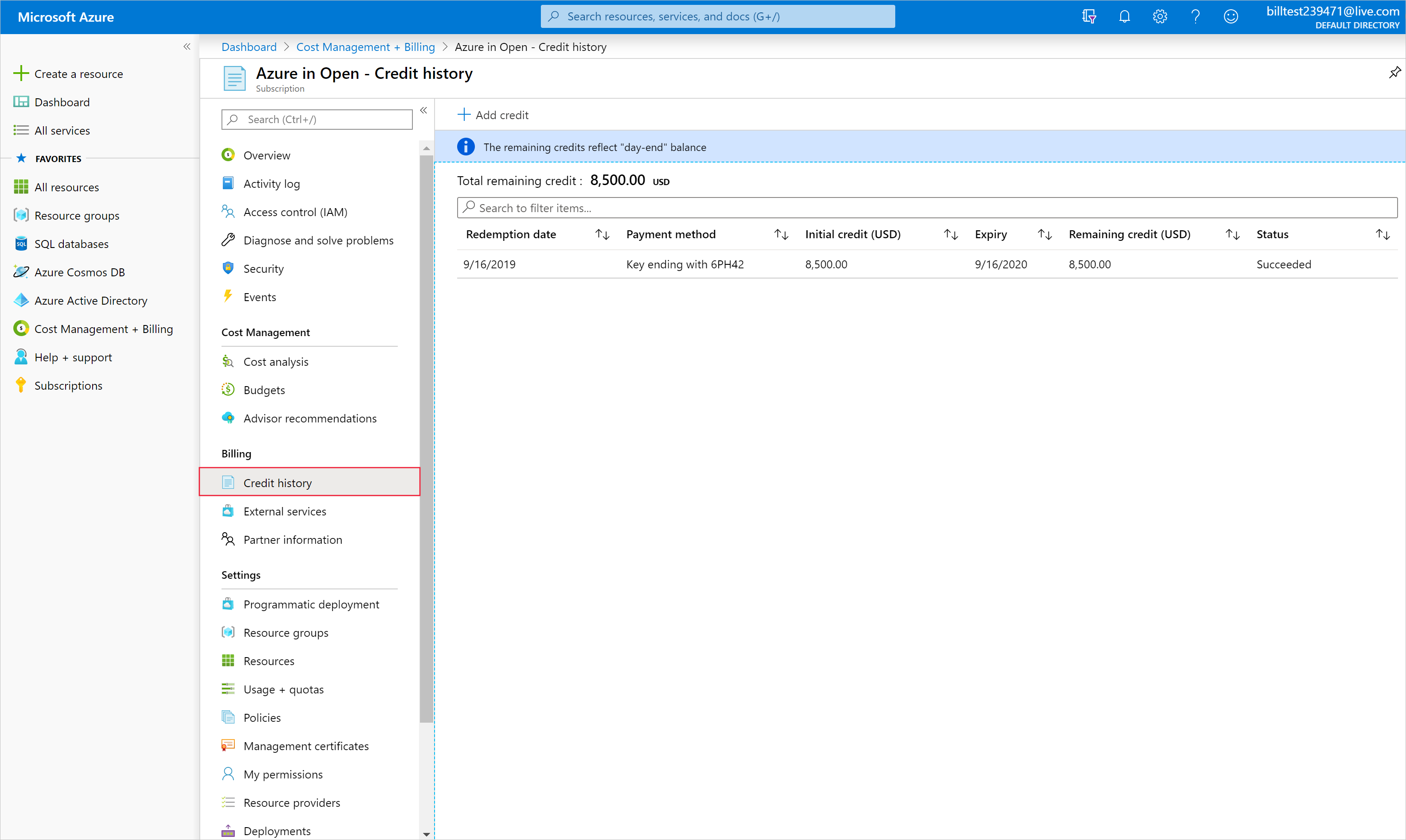Click the help question mark icon

[x=1195, y=16]
